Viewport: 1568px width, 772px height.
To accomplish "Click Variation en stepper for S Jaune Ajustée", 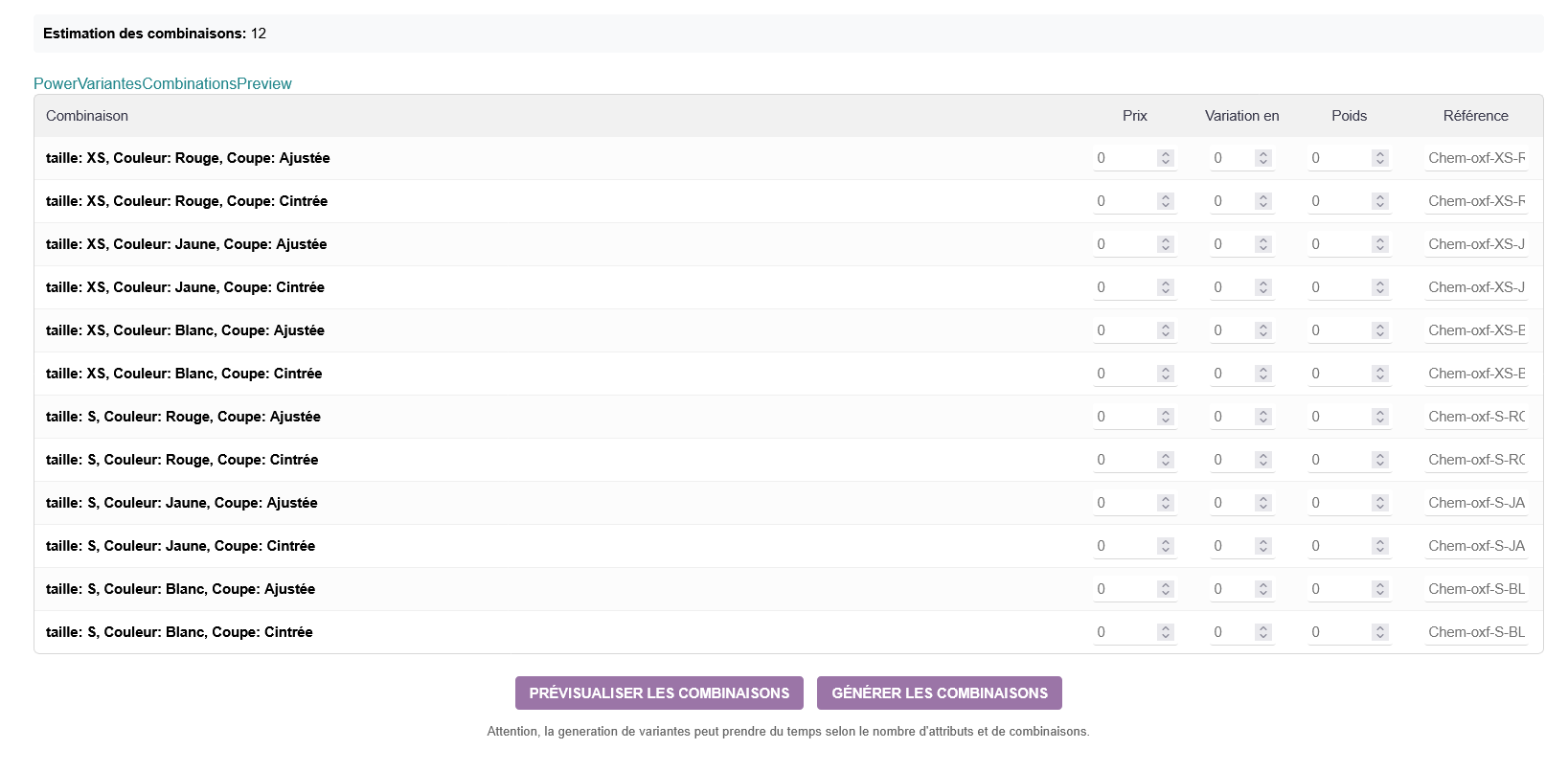I will 1263,503.
